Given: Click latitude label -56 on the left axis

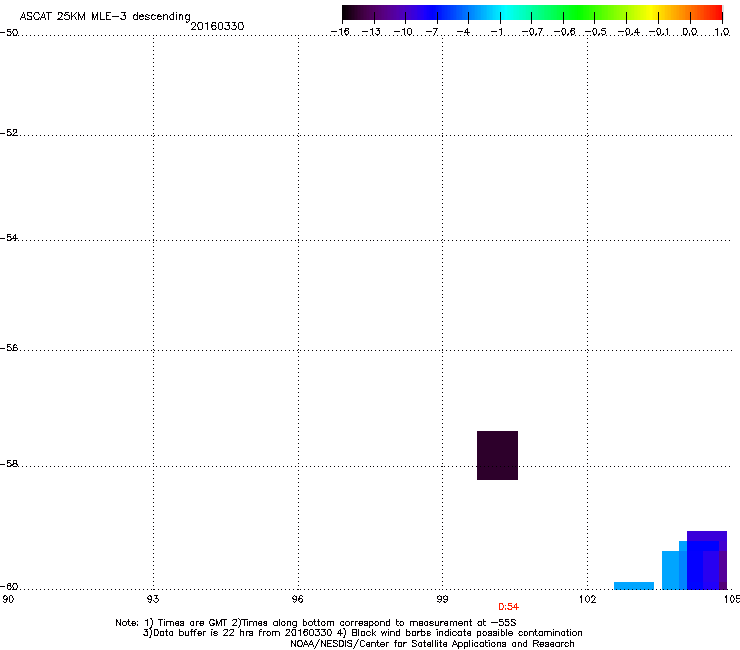Looking at the screenshot, I should click(x=9, y=348).
